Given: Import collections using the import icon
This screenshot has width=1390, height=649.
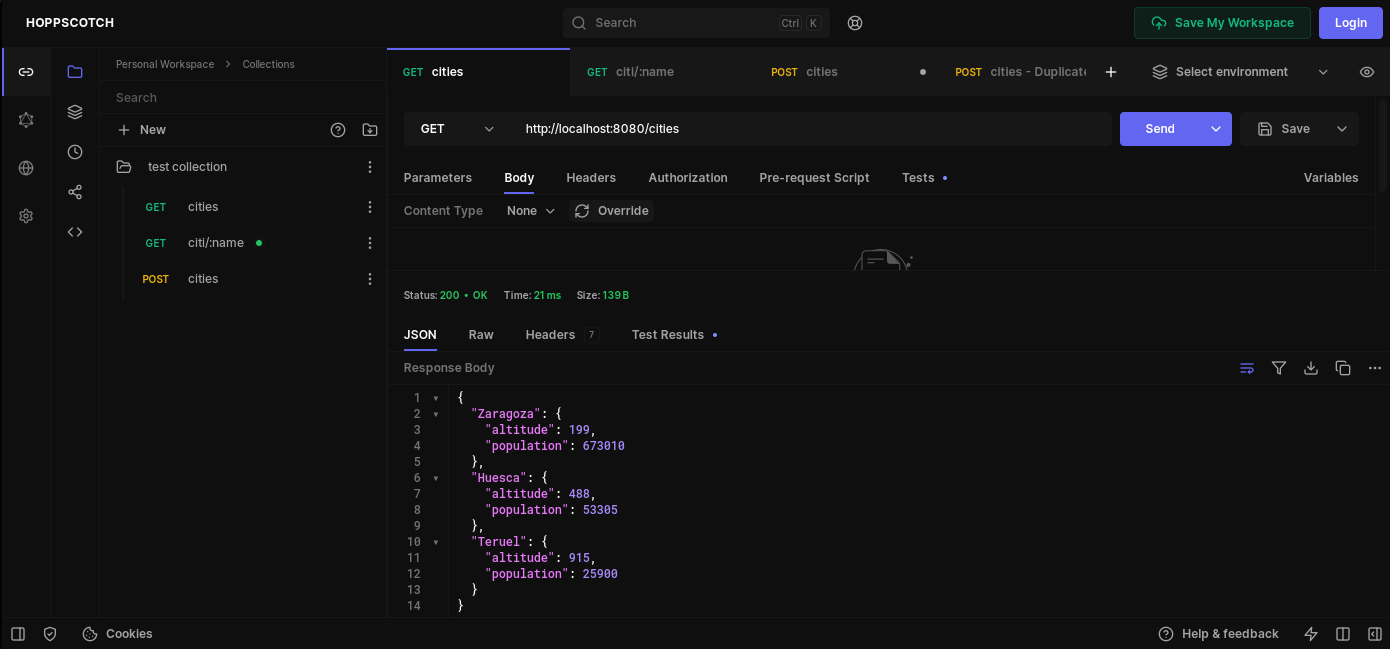Looking at the screenshot, I should coord(370,130).
